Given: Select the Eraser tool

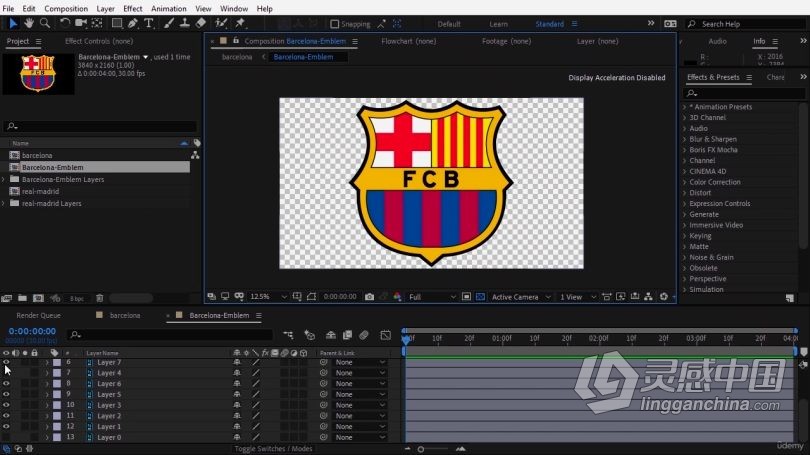Looking at the screenshot, I should click(x=201, y=23).
